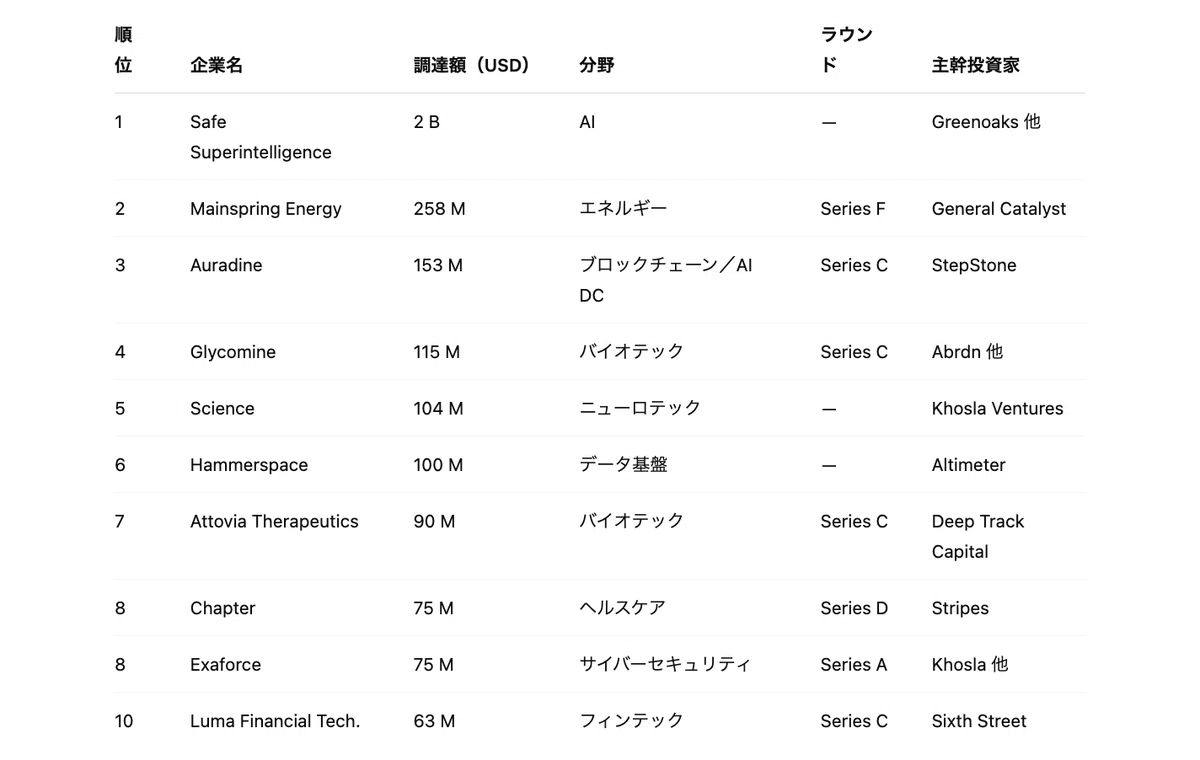
Task: Select Luma Financial Tech. entry
Action: [275, 721]
